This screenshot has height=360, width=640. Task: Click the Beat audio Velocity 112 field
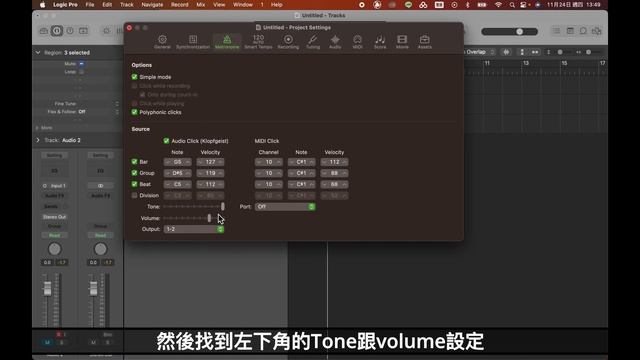[210, 184]
